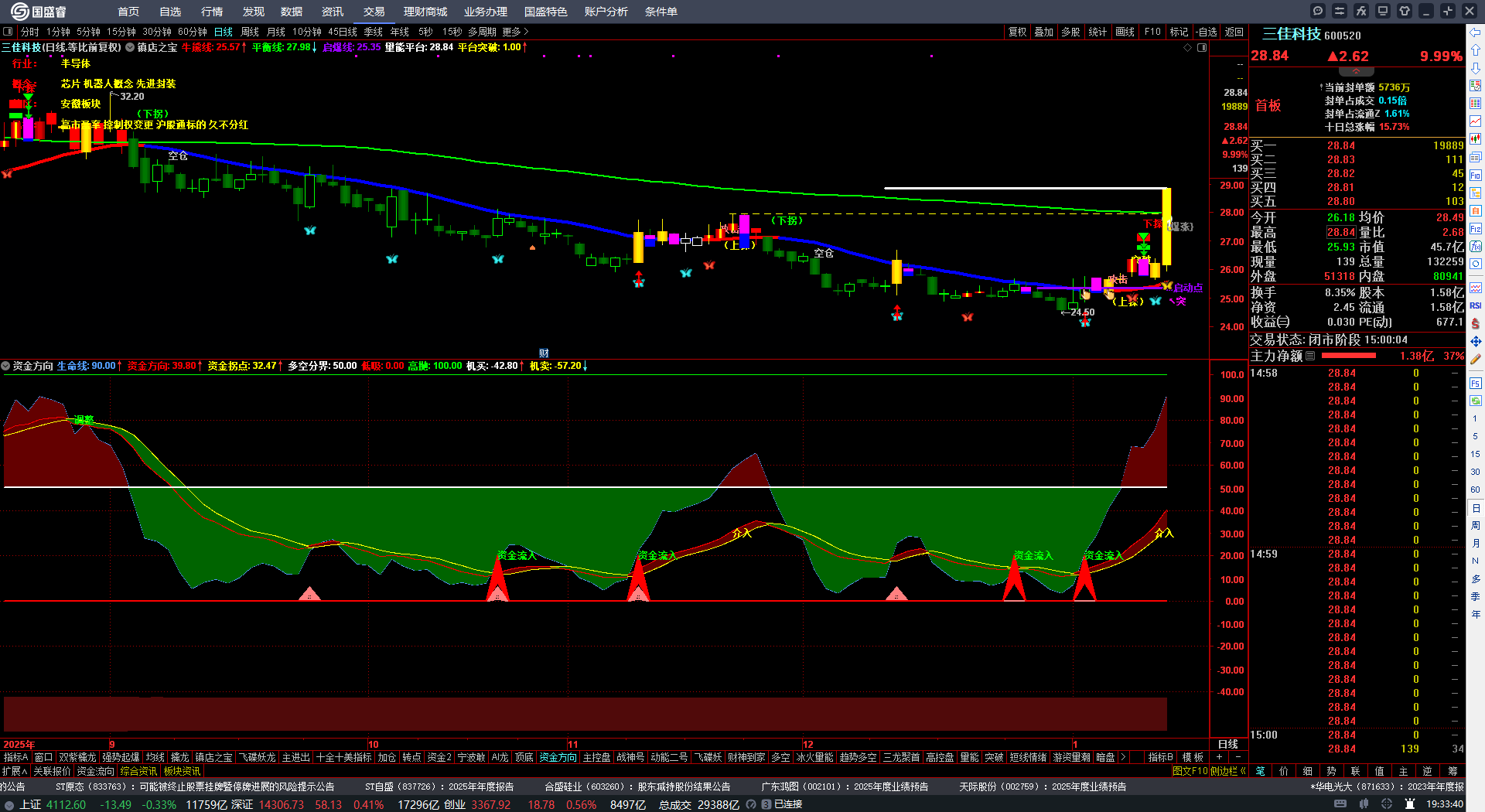Click the blue down arrow in right sidebar
Viewport: 1485px width, 812px height.
(x=1475, y=68)
